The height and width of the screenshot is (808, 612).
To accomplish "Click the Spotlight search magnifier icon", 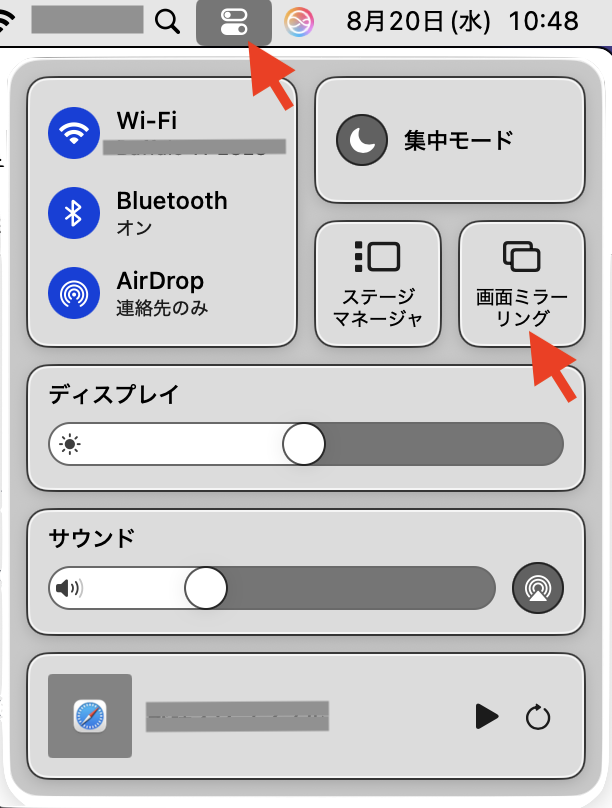I will 167,22.
